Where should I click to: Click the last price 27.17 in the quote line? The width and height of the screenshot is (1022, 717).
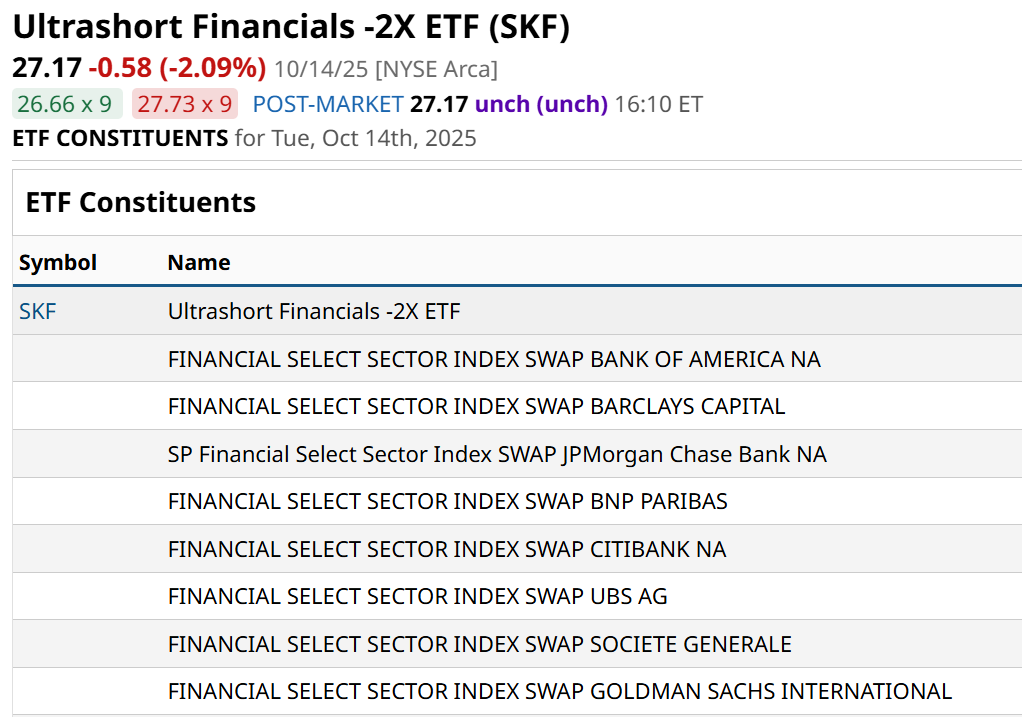pos(47,68)
